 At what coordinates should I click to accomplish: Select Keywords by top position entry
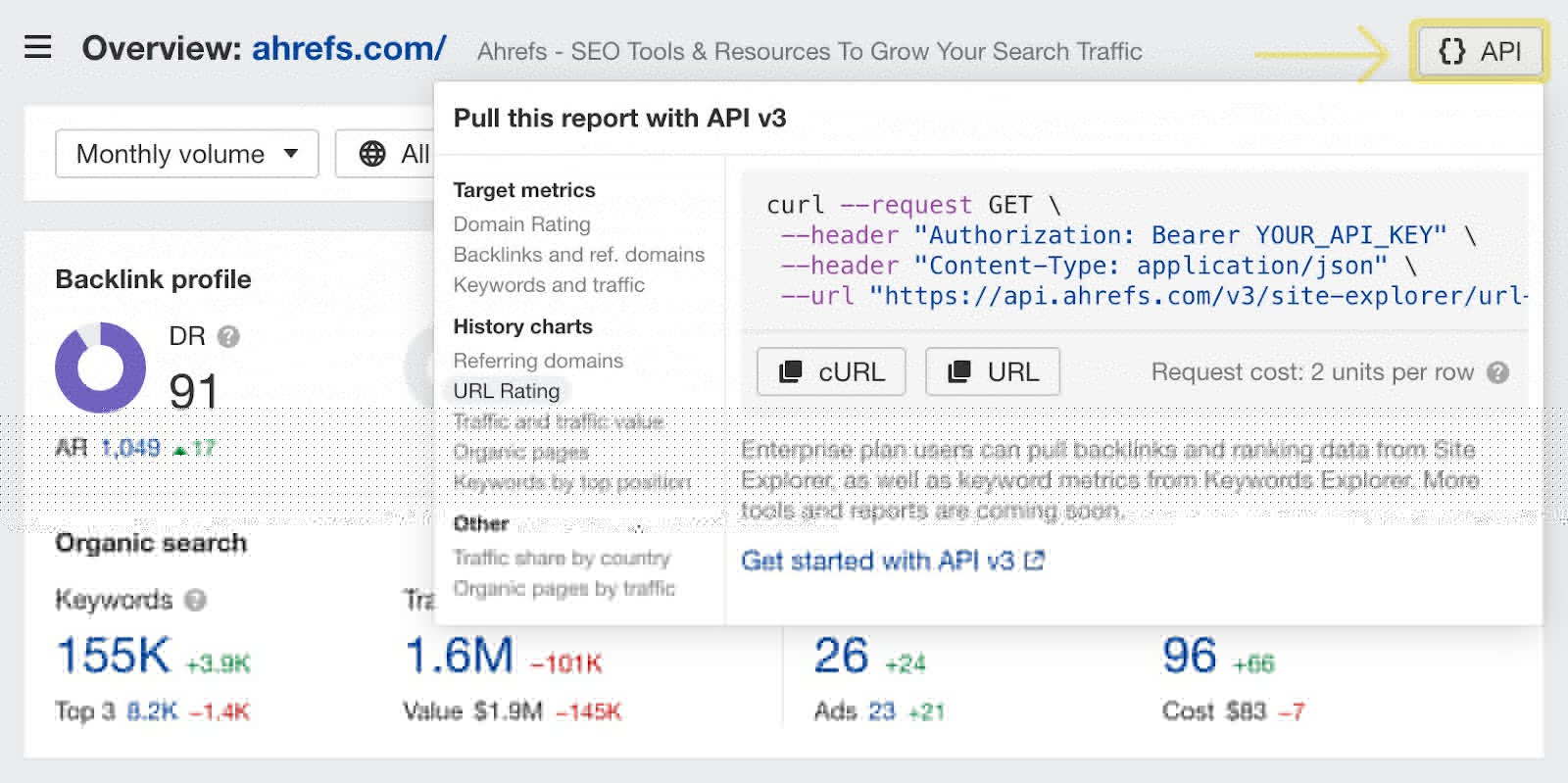click(572, 482)
